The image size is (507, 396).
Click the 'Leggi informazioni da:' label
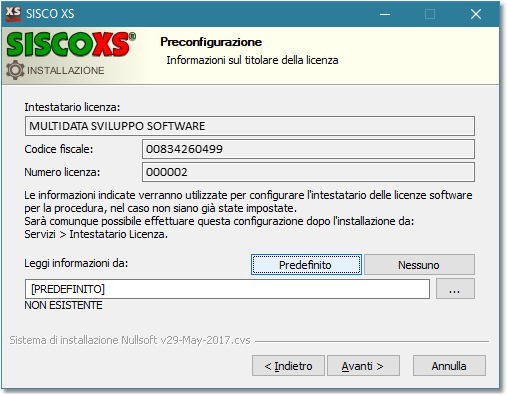click(76, 263)
